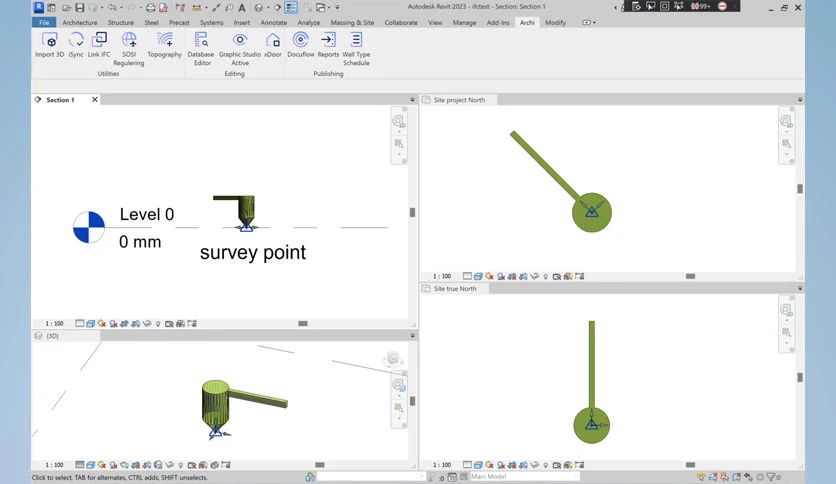Open the Database Editor
836x484 pixels.
coord(201,49)
